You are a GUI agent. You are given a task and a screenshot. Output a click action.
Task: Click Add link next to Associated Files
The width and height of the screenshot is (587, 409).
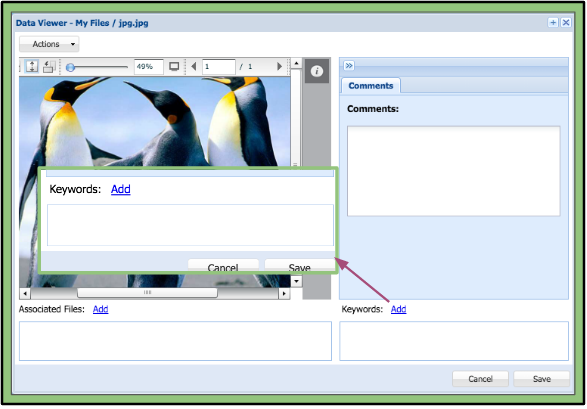pyautogui.click(x=100, y=309)
